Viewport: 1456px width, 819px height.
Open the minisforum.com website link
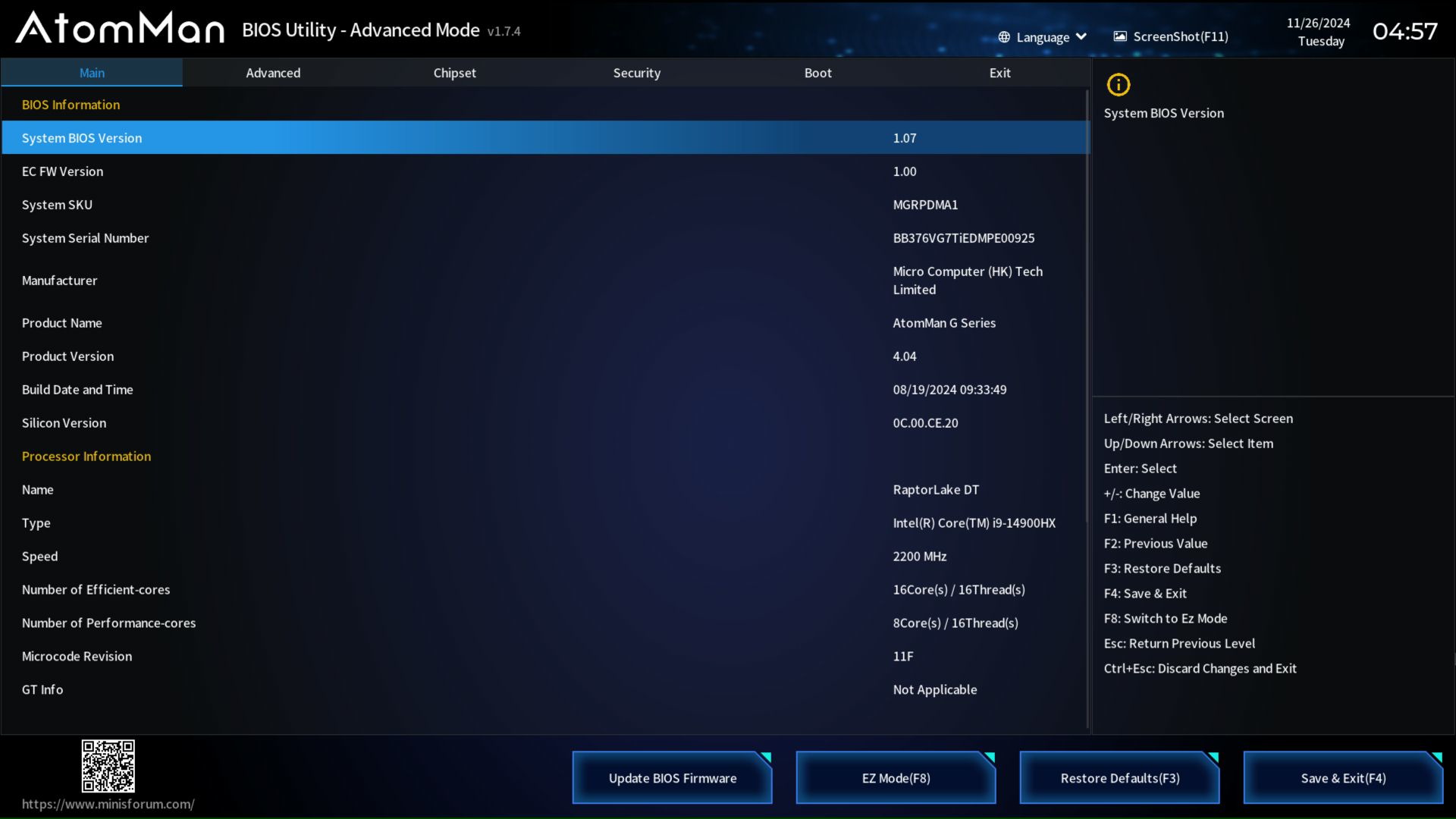(x=108, y=804)
